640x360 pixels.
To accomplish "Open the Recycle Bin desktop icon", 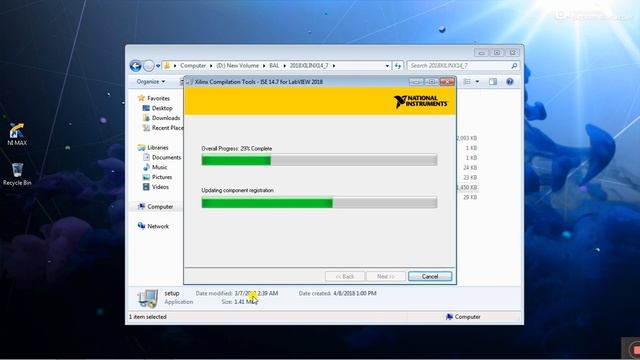I will click(17, 174).
